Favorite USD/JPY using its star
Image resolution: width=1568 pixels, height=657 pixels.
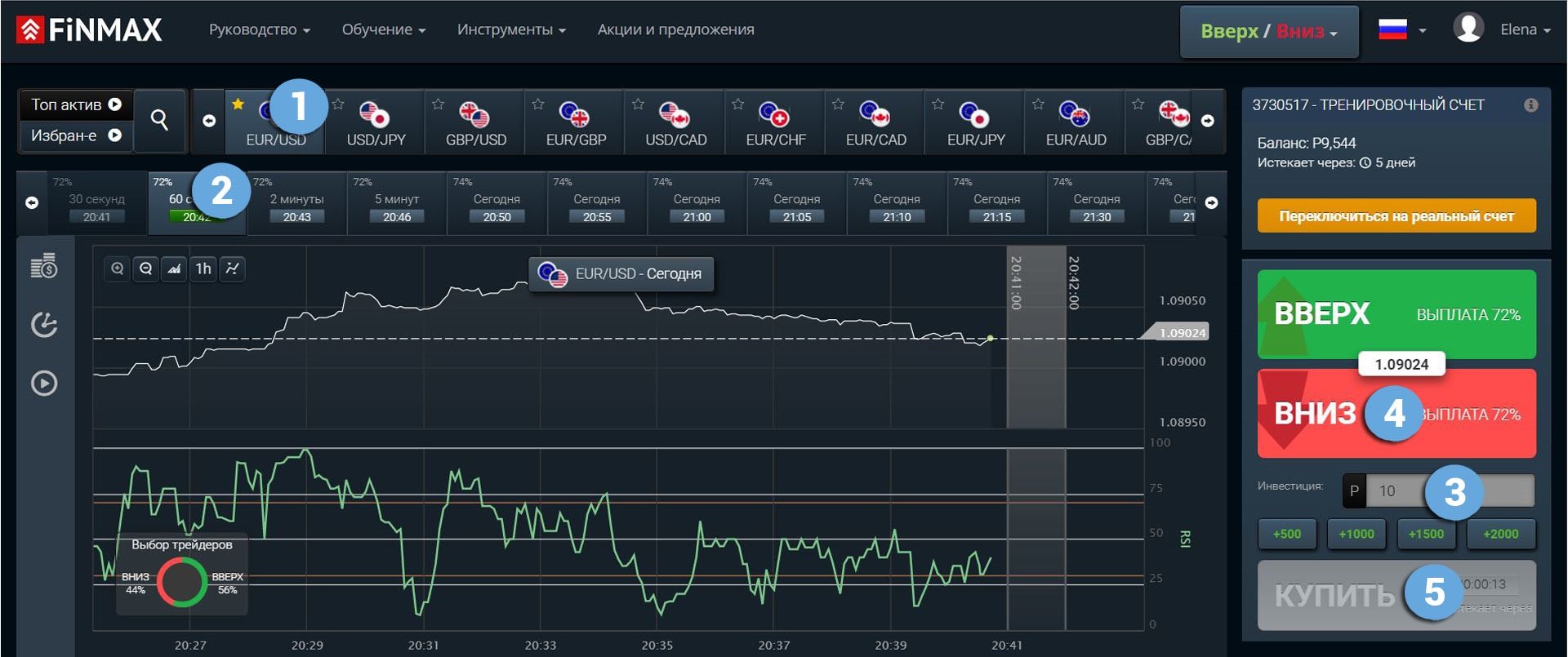click(338, 104)
